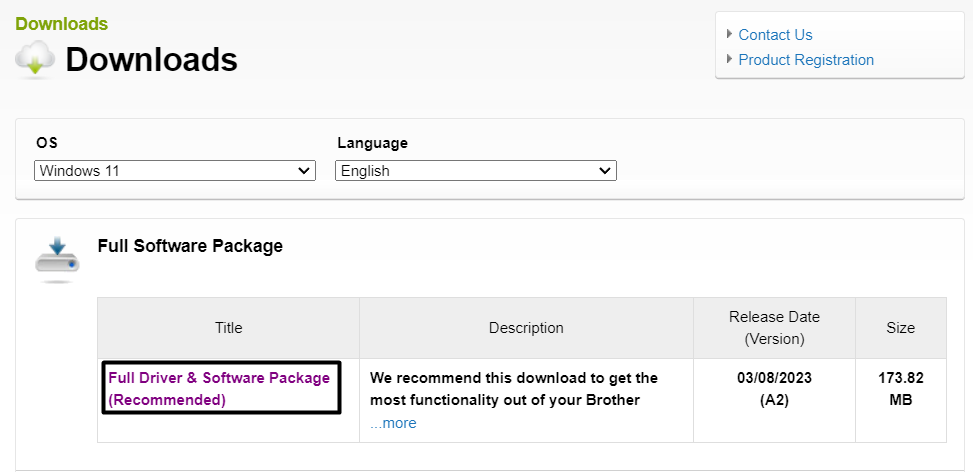973x472 pixels.
Task: Click the green Downloads breadcrumb text
Action: [x=62, y=23]
